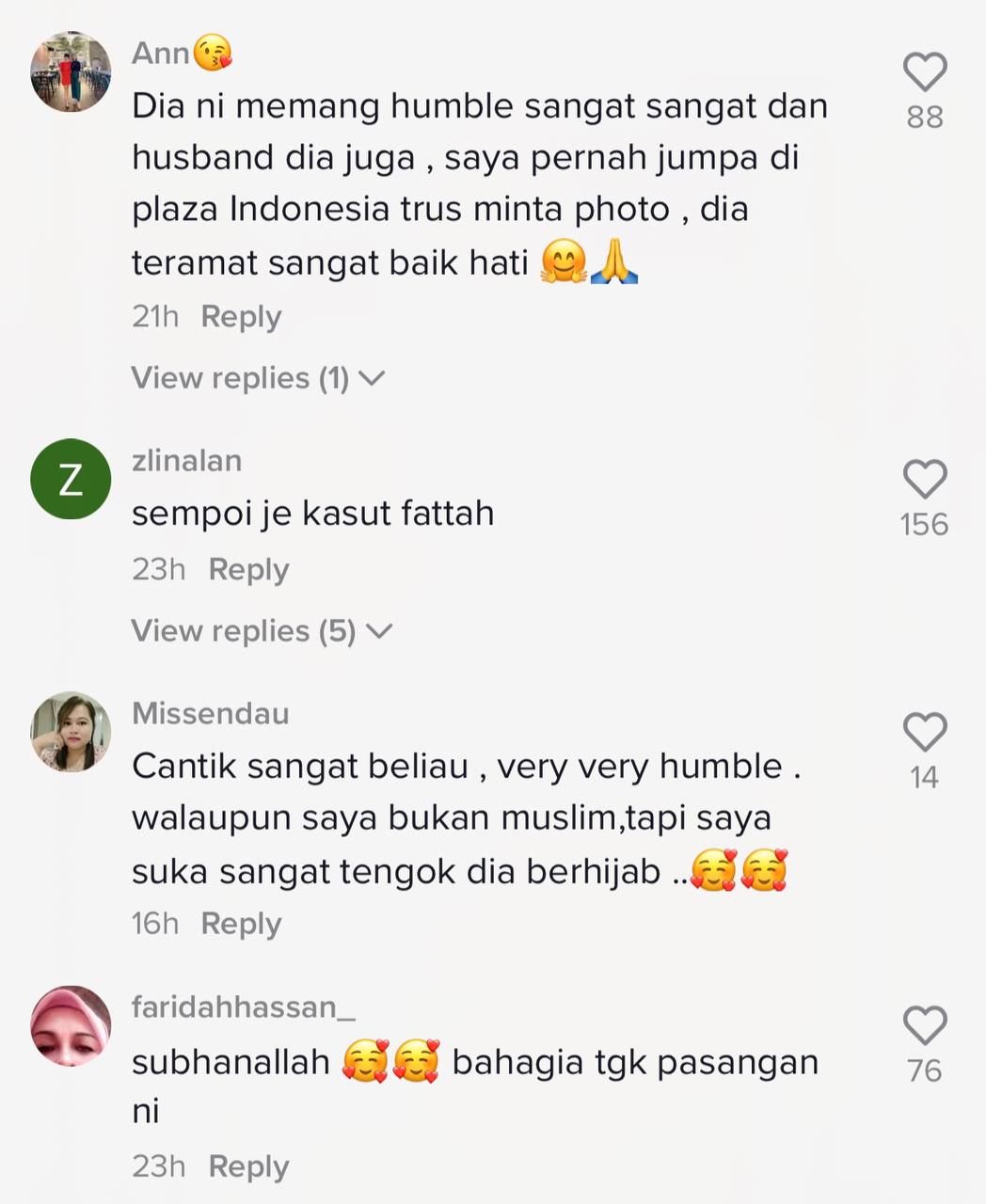This screenshot has height=1204, width=986.
Task: Open the Missendau username link
Action: [x=211, y=713]
